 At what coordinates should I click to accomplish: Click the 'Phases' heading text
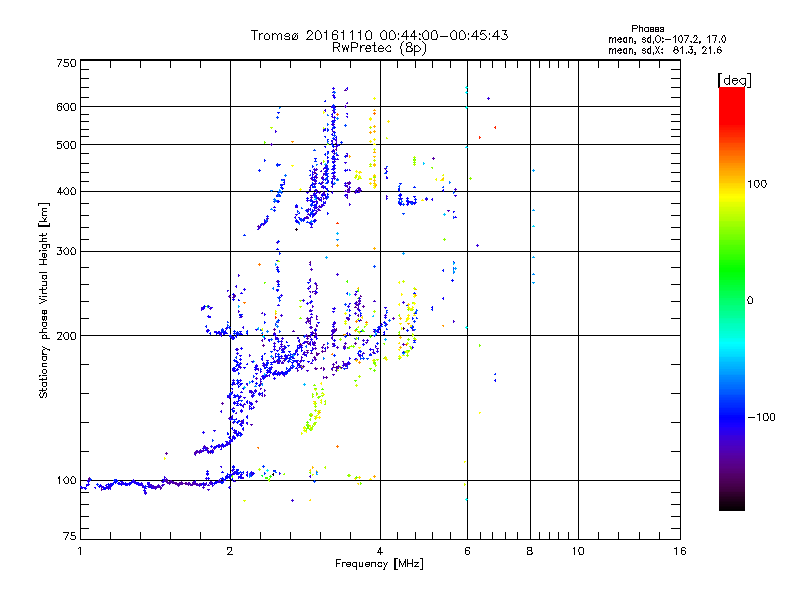click(647, 29)
